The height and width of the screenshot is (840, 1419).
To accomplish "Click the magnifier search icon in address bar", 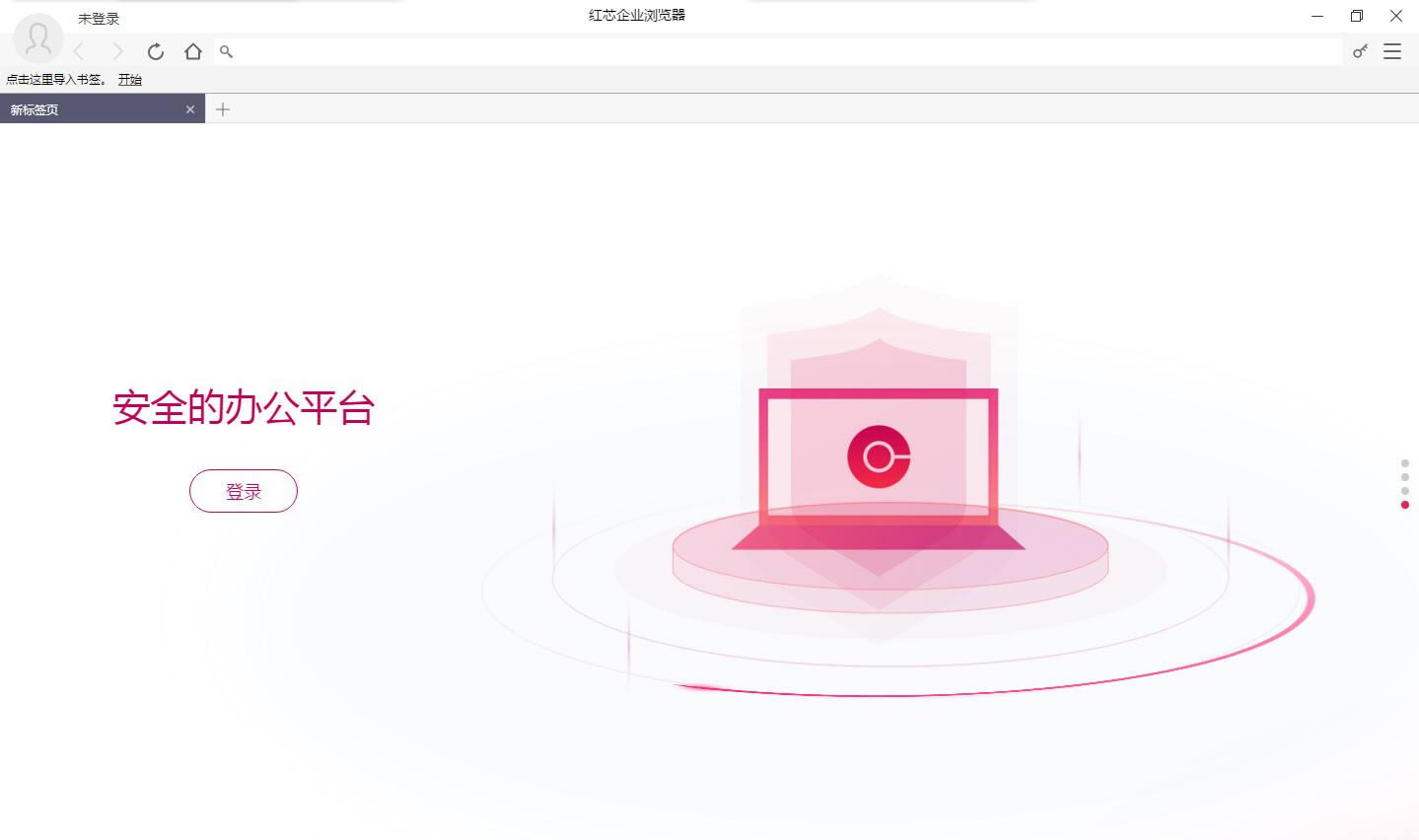I will click(x=226, y=51).
